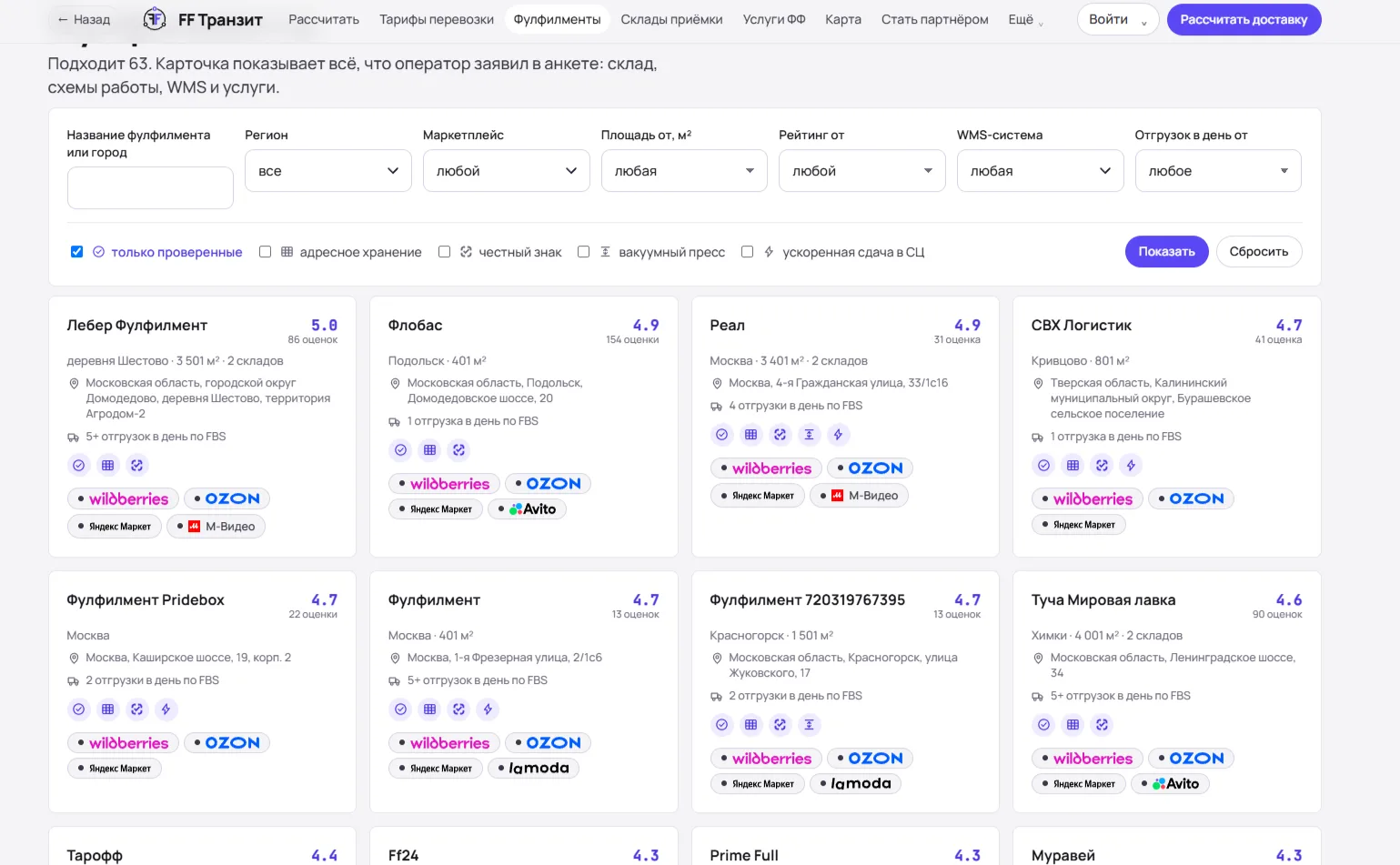Open the Туча Мировая лавка card title
This screenshot has height=865, width=1400.
coord(1103,600)
